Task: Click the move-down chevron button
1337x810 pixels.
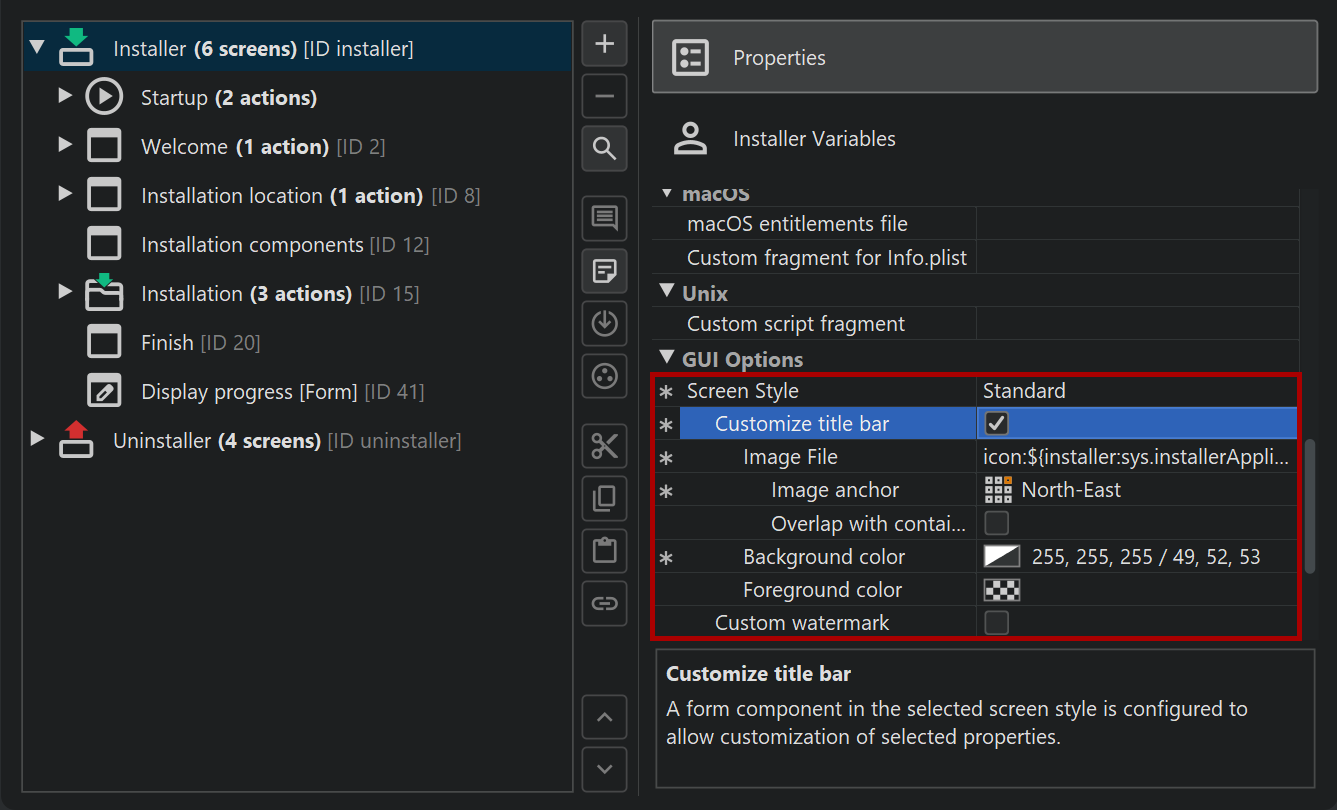Action: point(604,769)
